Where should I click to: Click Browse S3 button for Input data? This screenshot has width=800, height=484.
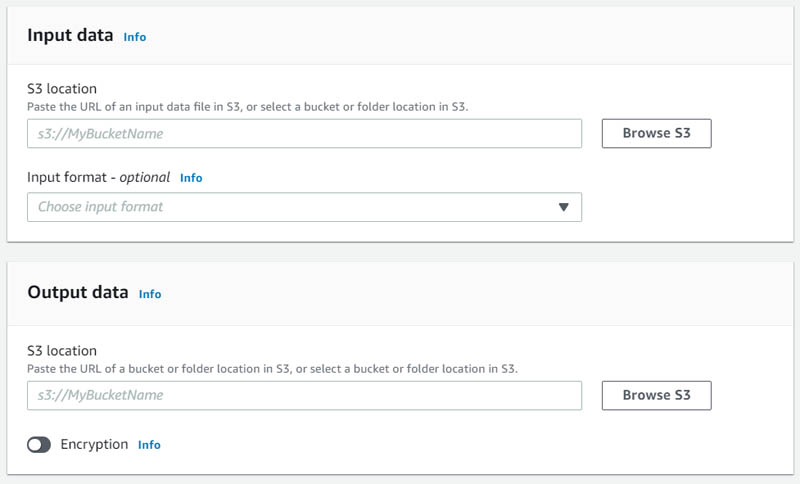pos(656,134)
